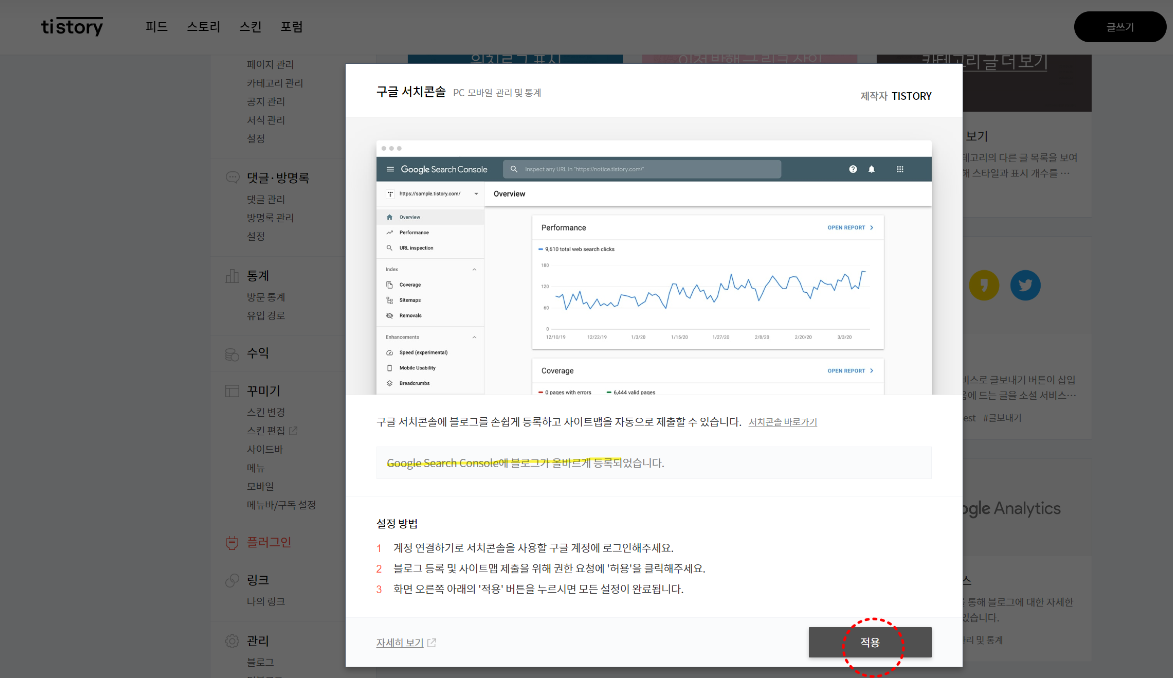Click the 통계 chart icon in sidebar
The height and width of the screenshot is (678, 1173).
(x=232, y=275)
